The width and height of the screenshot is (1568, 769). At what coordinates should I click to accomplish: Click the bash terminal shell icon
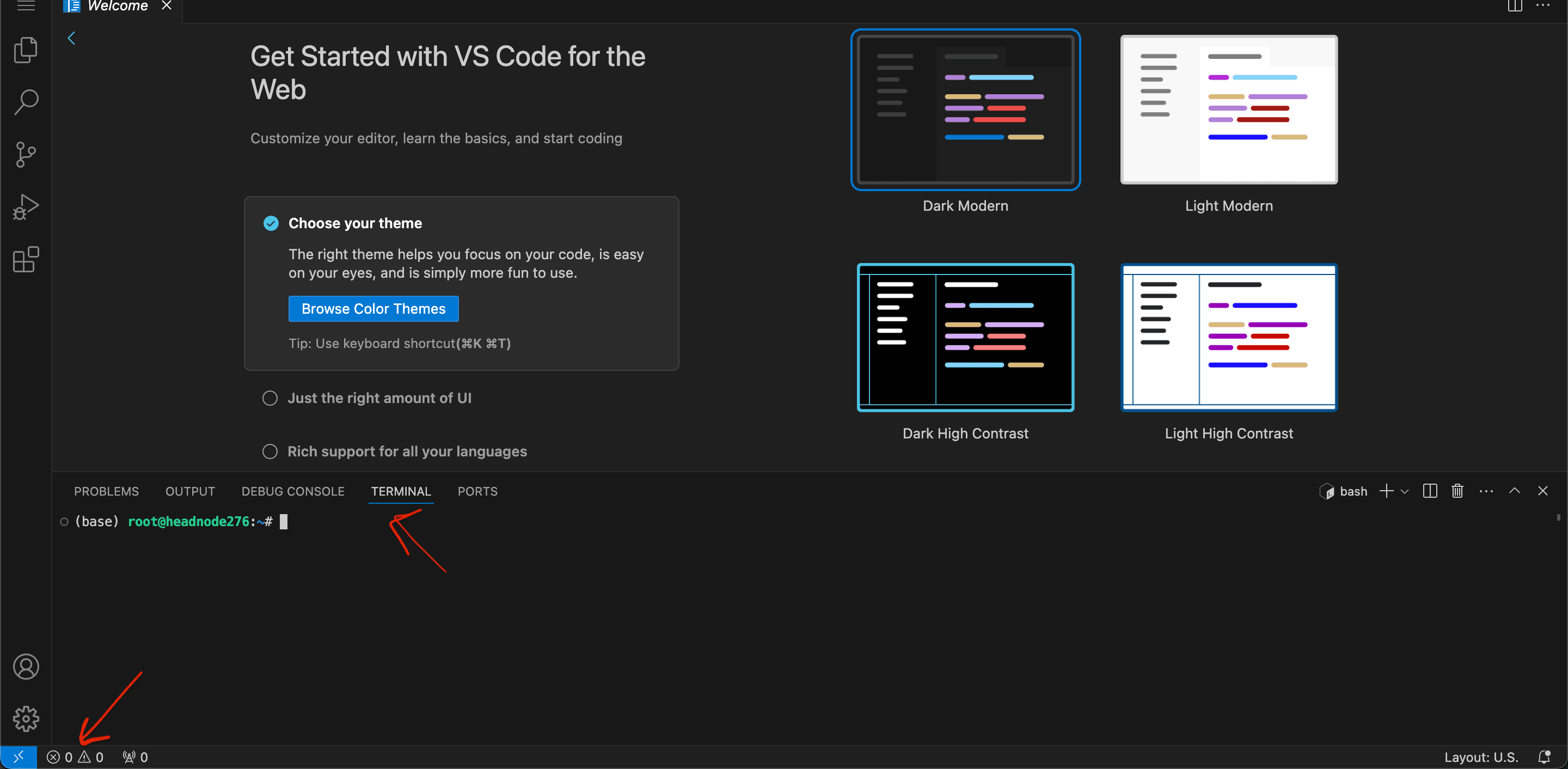(x=1326, y=491)
